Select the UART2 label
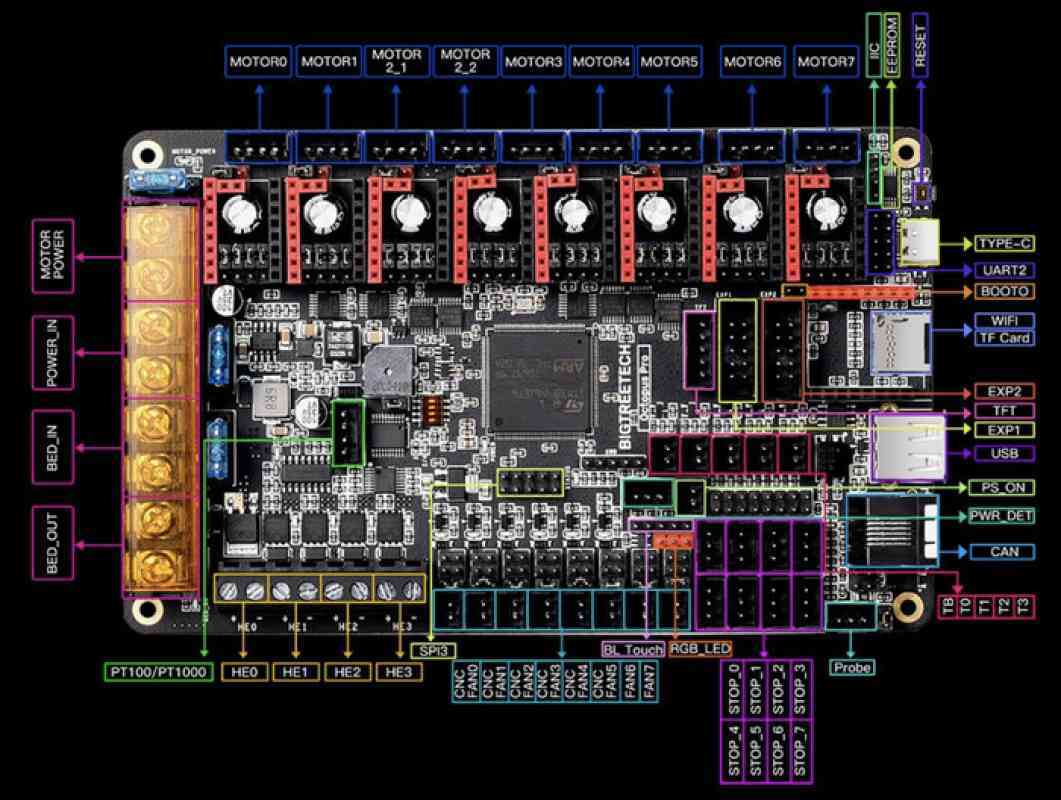Image resolution: width=1061 pixels, height=800 pixels. [x=1005, y=270]
